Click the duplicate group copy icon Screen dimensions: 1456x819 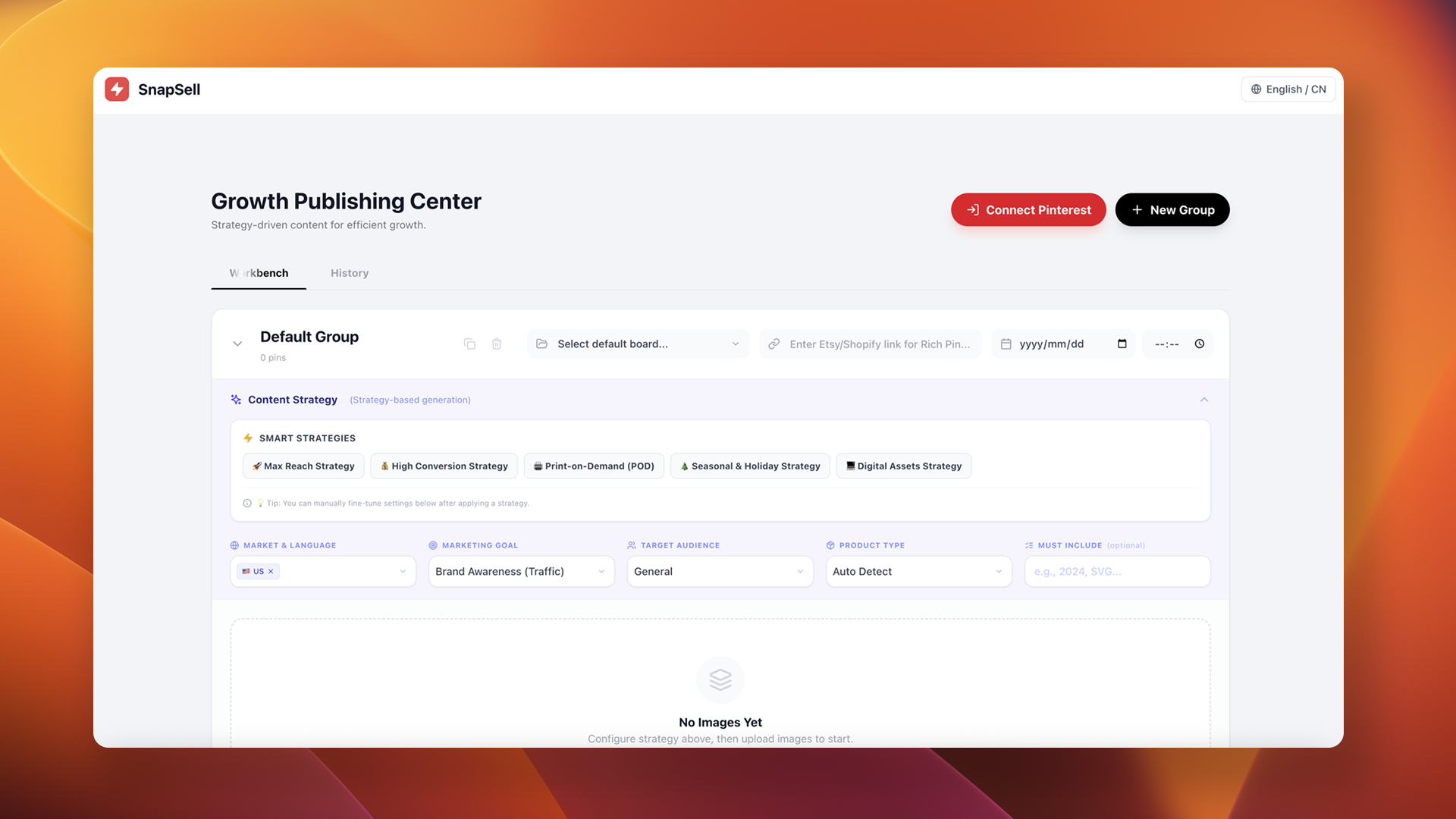[469, 344]
